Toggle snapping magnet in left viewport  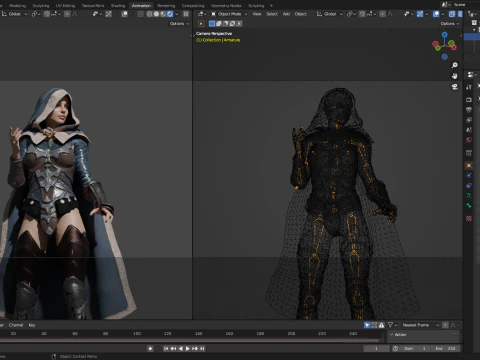(47, 14)
